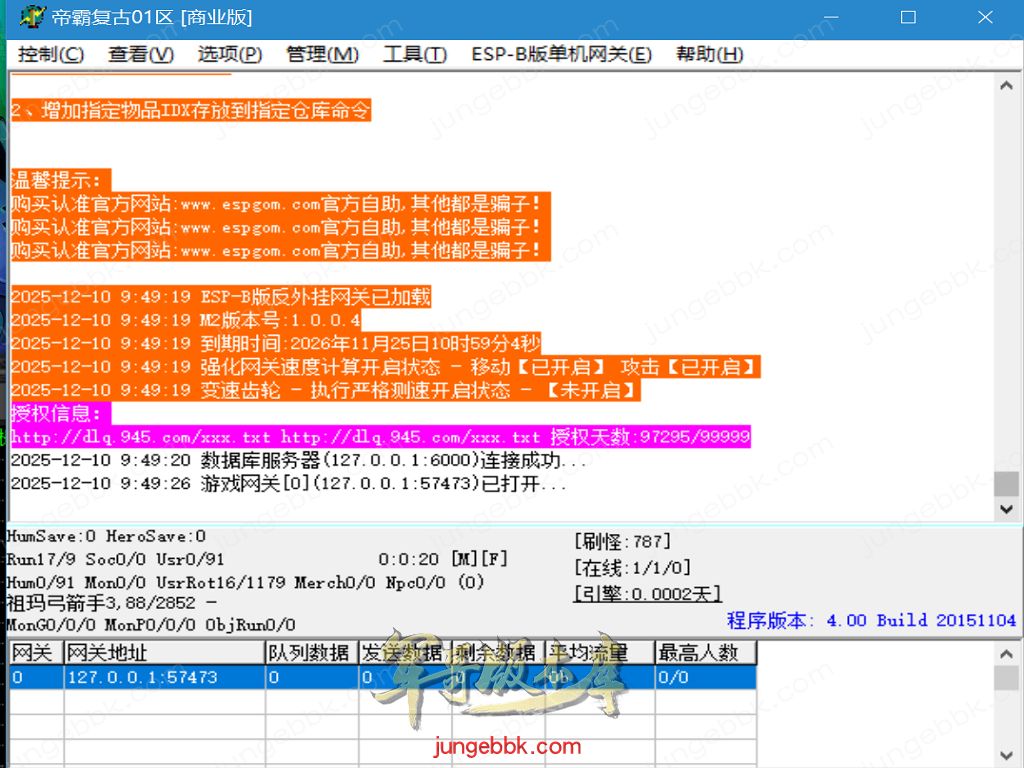This screenshot has width=1024, height=768.
Task: Open the 帮助(H) menu
Action: click(709, 54)
